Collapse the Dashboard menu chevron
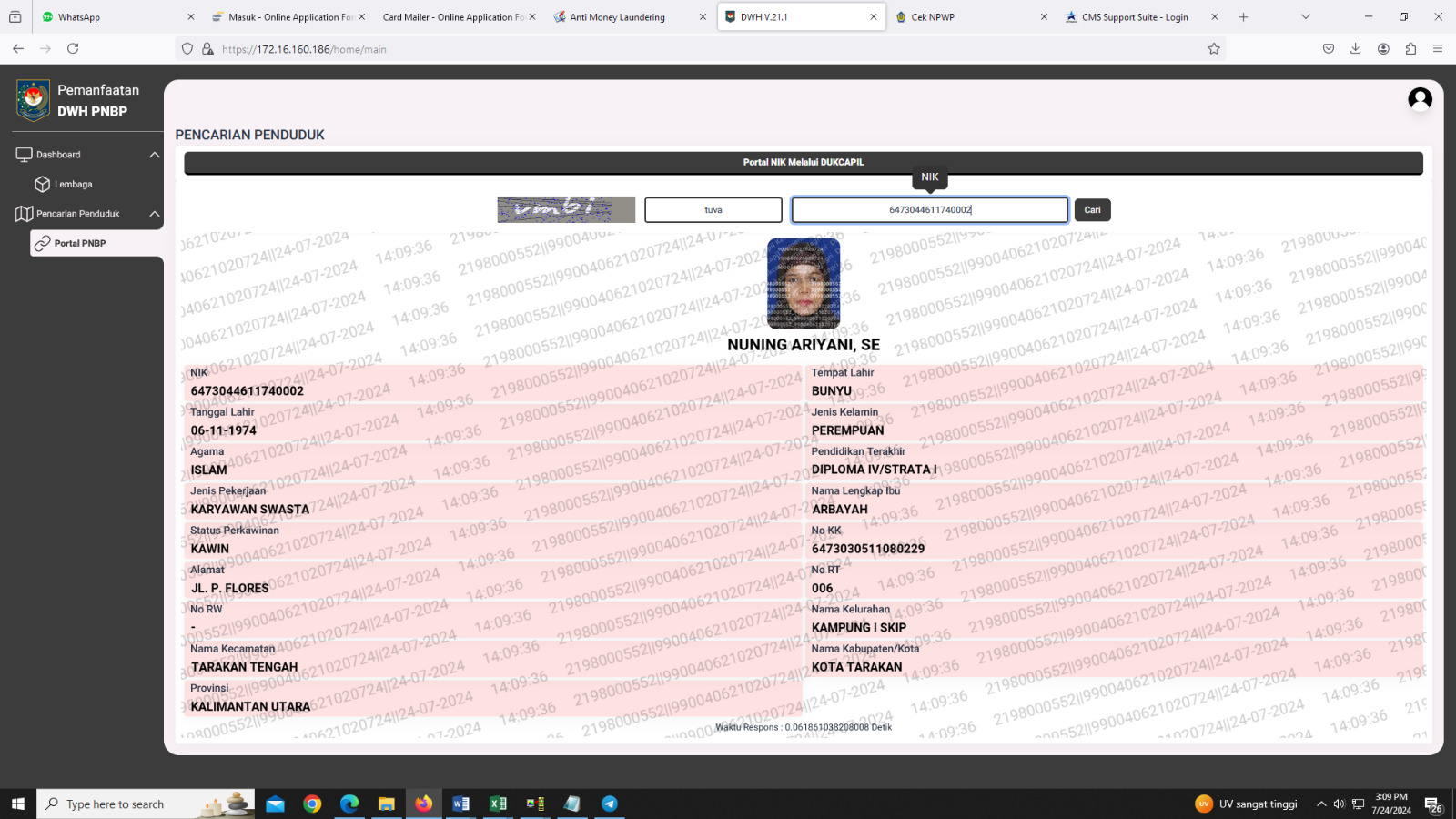This screenshot has width=1456, height=819. click(155, 155)
